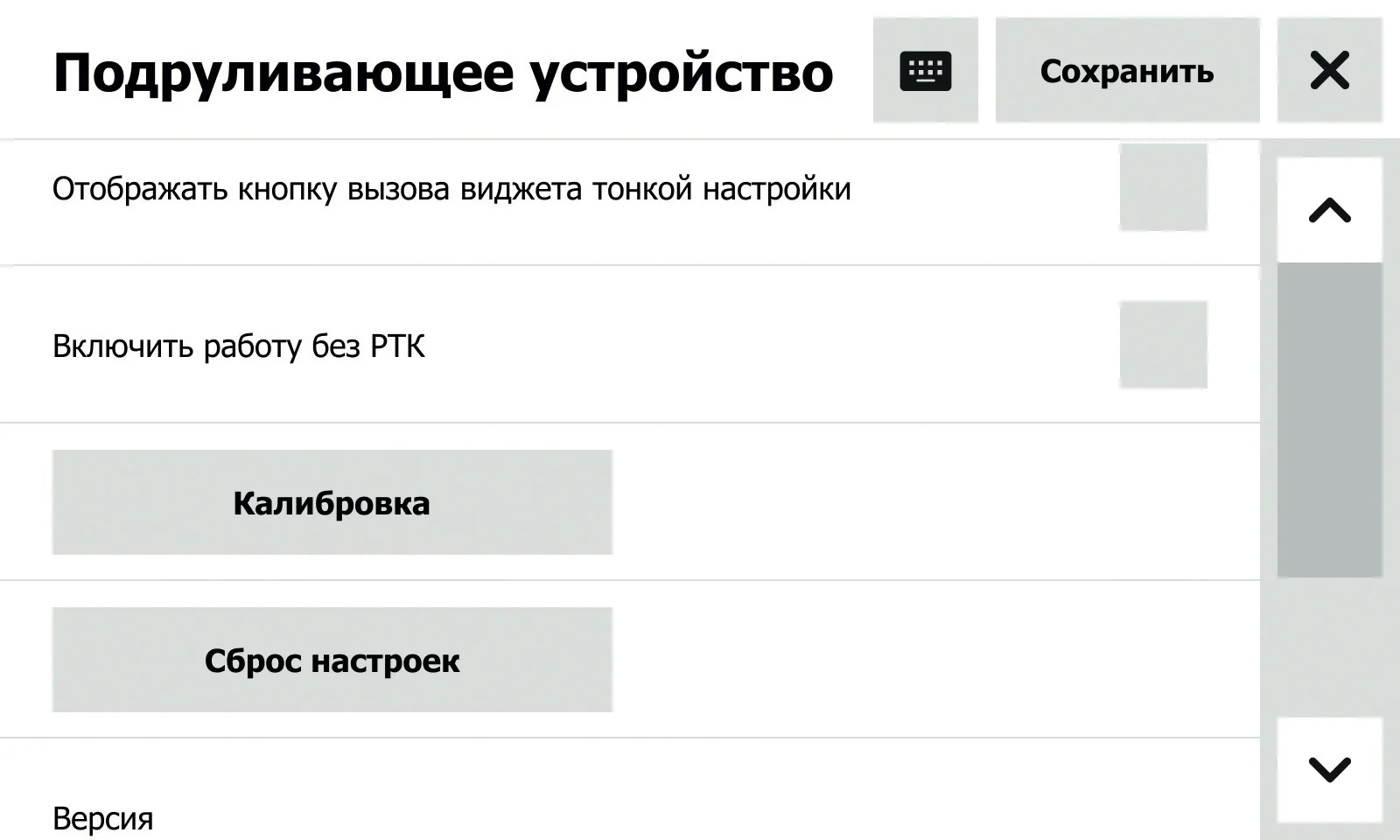Open the on-screen keyboard icon
Viewport: 1400px width, 840px height.
point(925,70)
